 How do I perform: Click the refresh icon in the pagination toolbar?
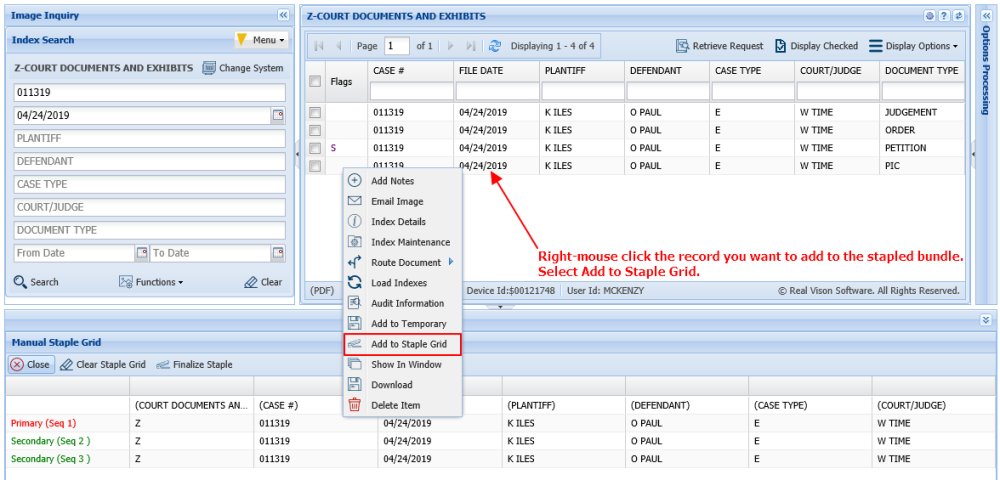point(494,46)
